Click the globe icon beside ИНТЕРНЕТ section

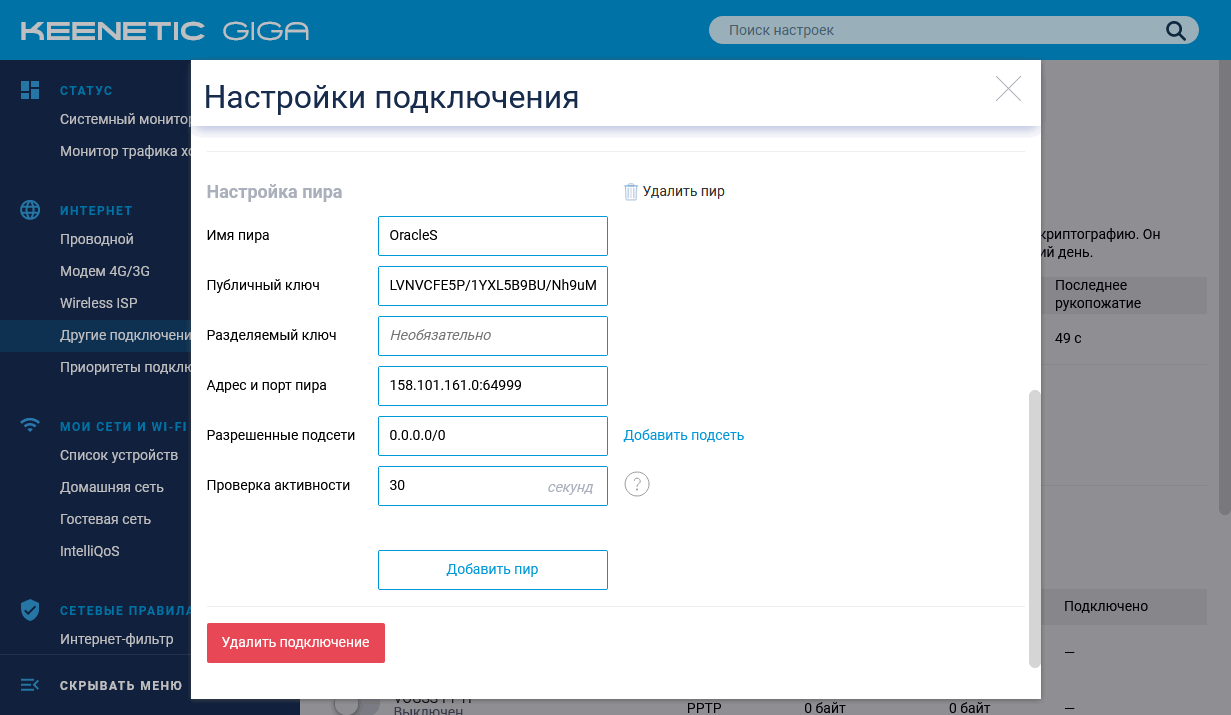(x=30, y=210)
